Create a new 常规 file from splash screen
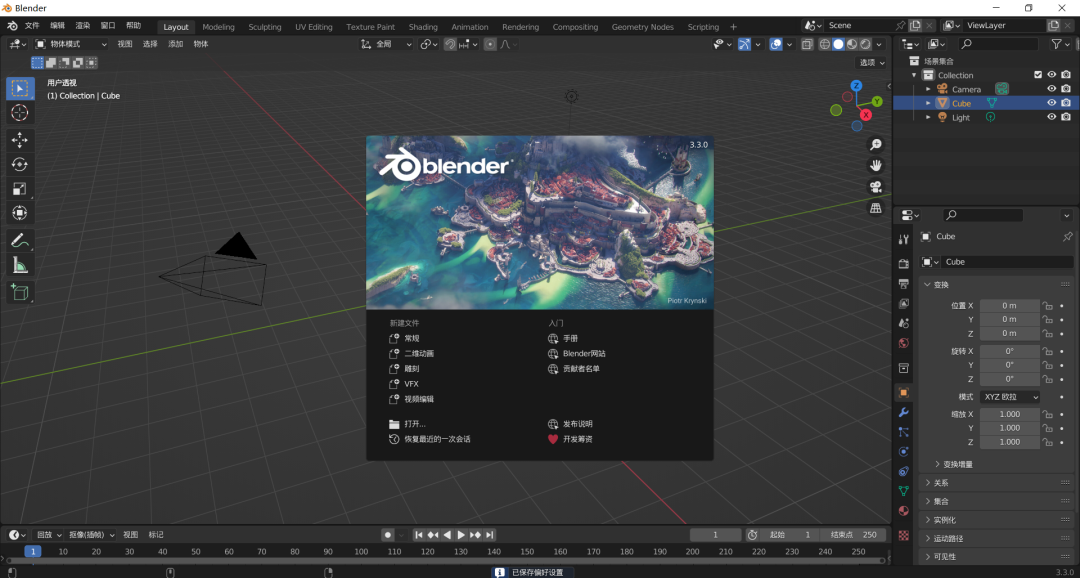 (413, 338)
